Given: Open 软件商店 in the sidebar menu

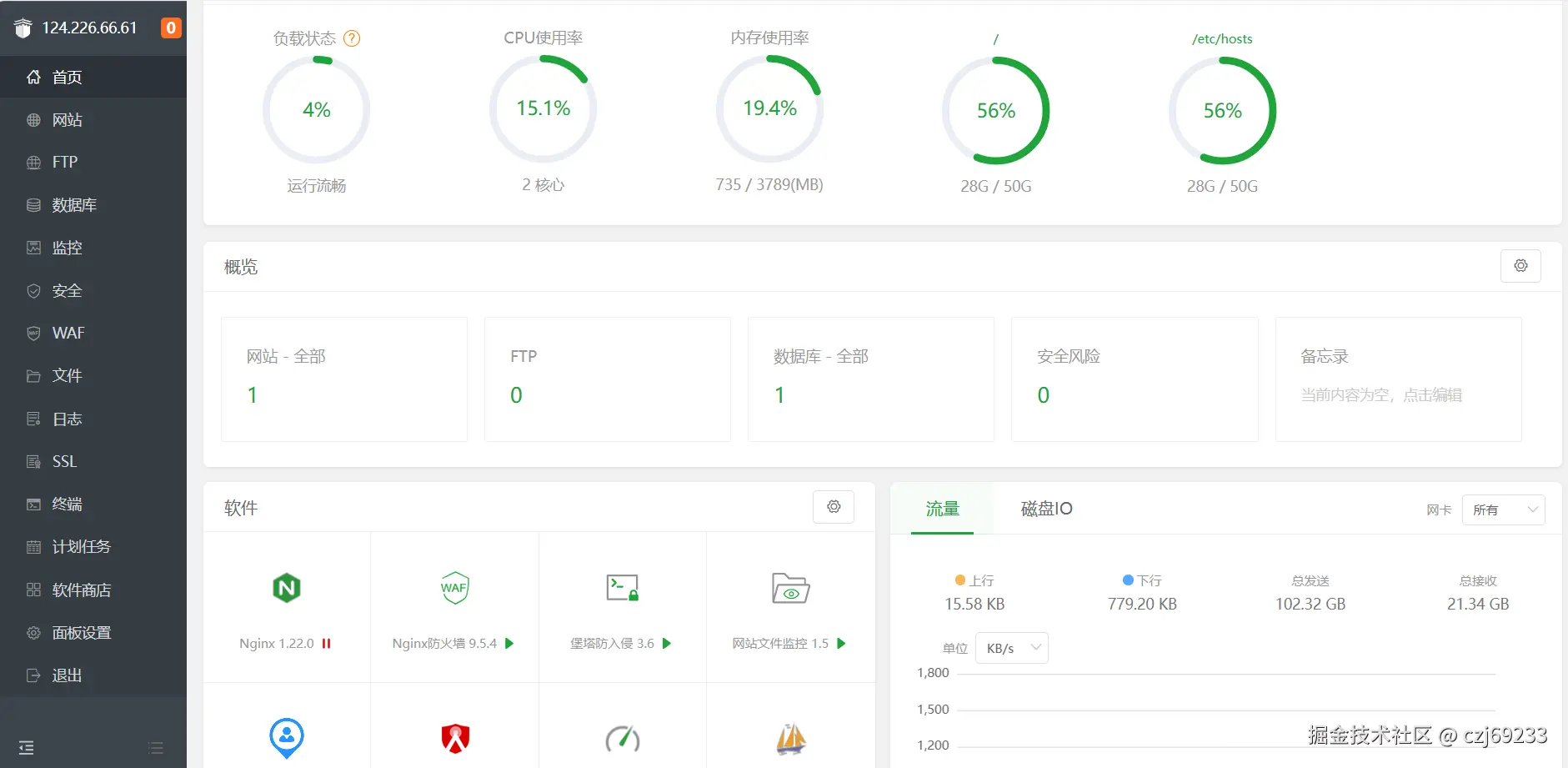Looking at the screenshot, I should pyautogui.click(x=93, y=590).
